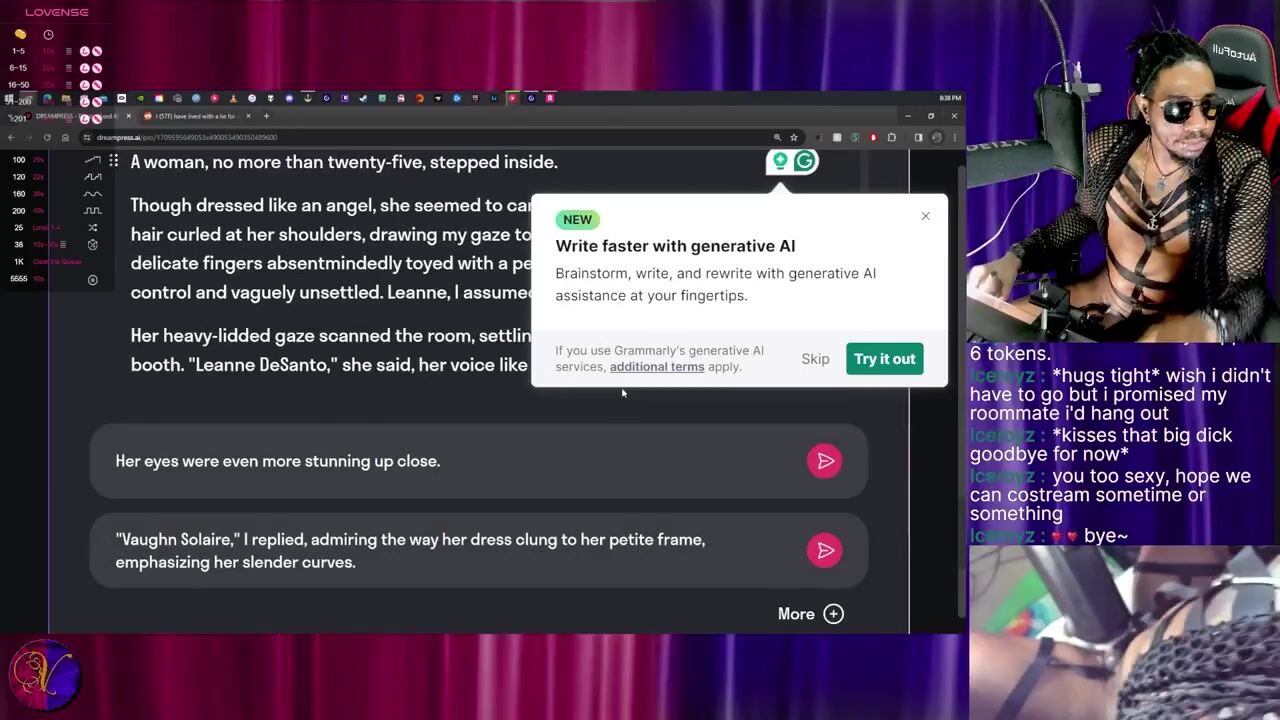The width and height of the screenshot is (1280, 720).
Task: Click the More plus-circle icon
Action: click(834, 614)
